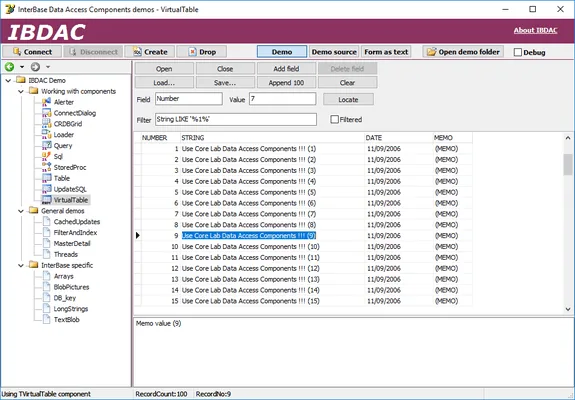Open the About IBDAC link
This screenshot has width=575, height=400.
tap(535, 30)
